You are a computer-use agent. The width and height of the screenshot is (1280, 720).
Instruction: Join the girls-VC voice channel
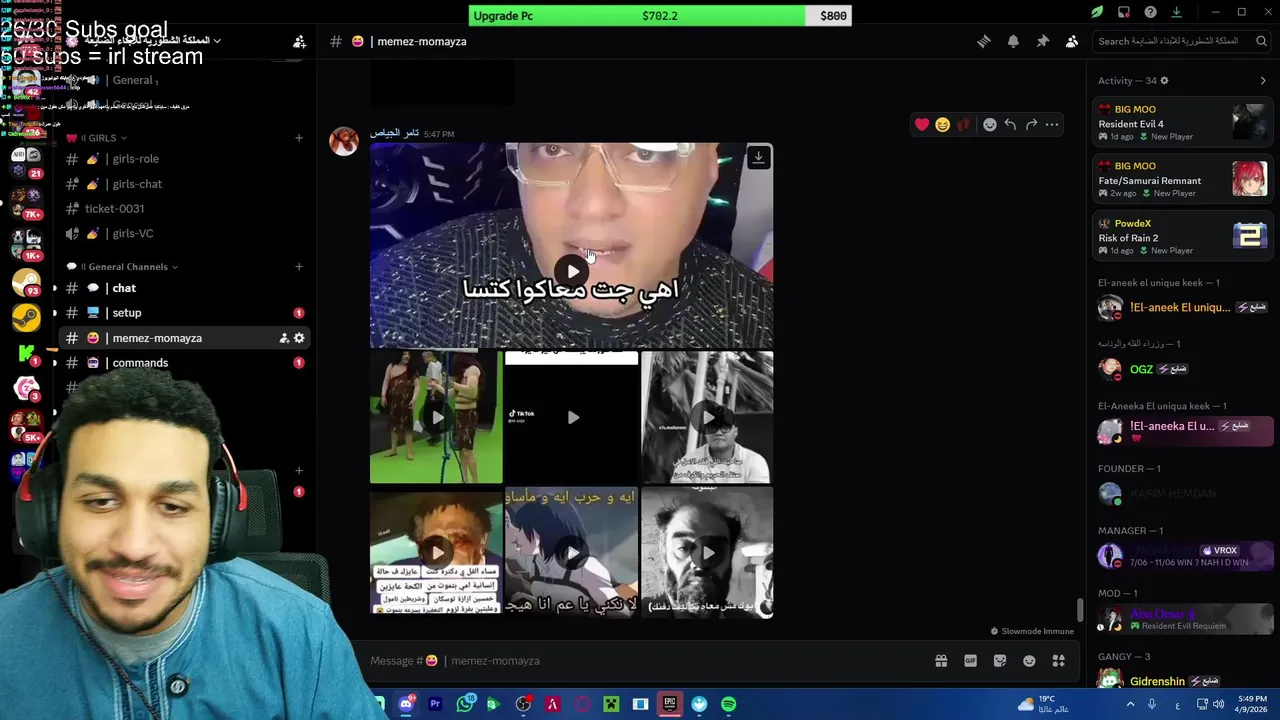coord(184,233)
